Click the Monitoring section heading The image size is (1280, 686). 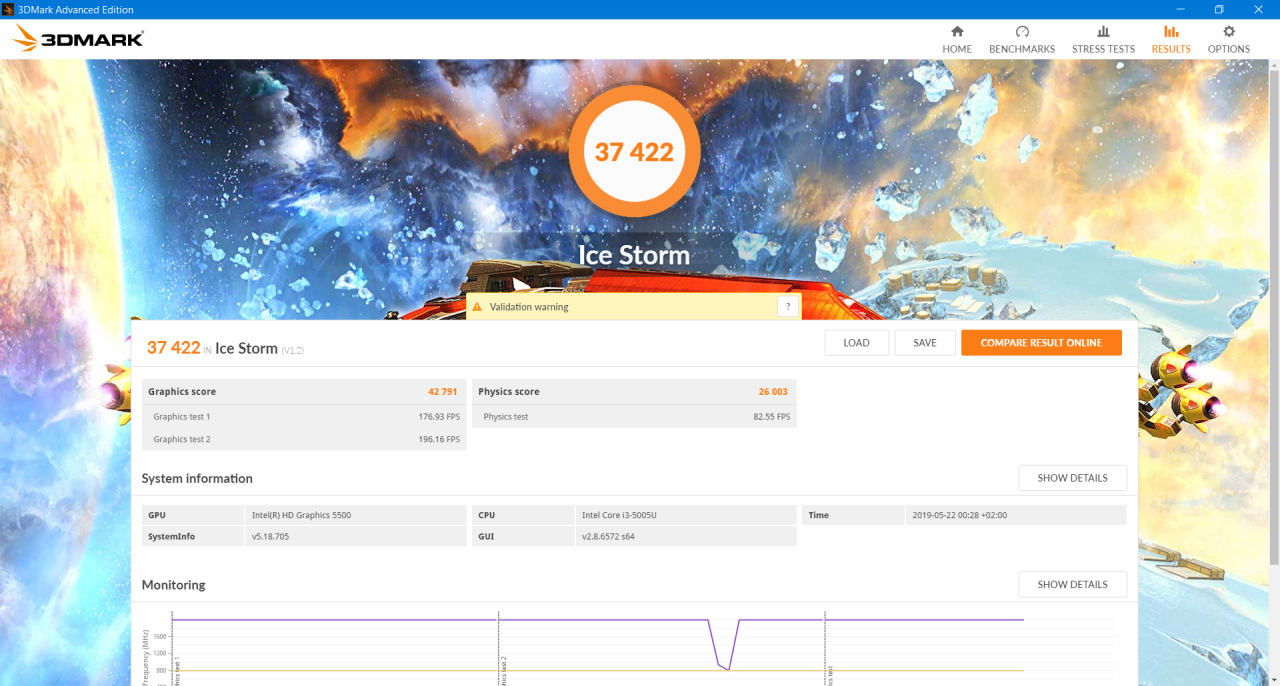173,585
